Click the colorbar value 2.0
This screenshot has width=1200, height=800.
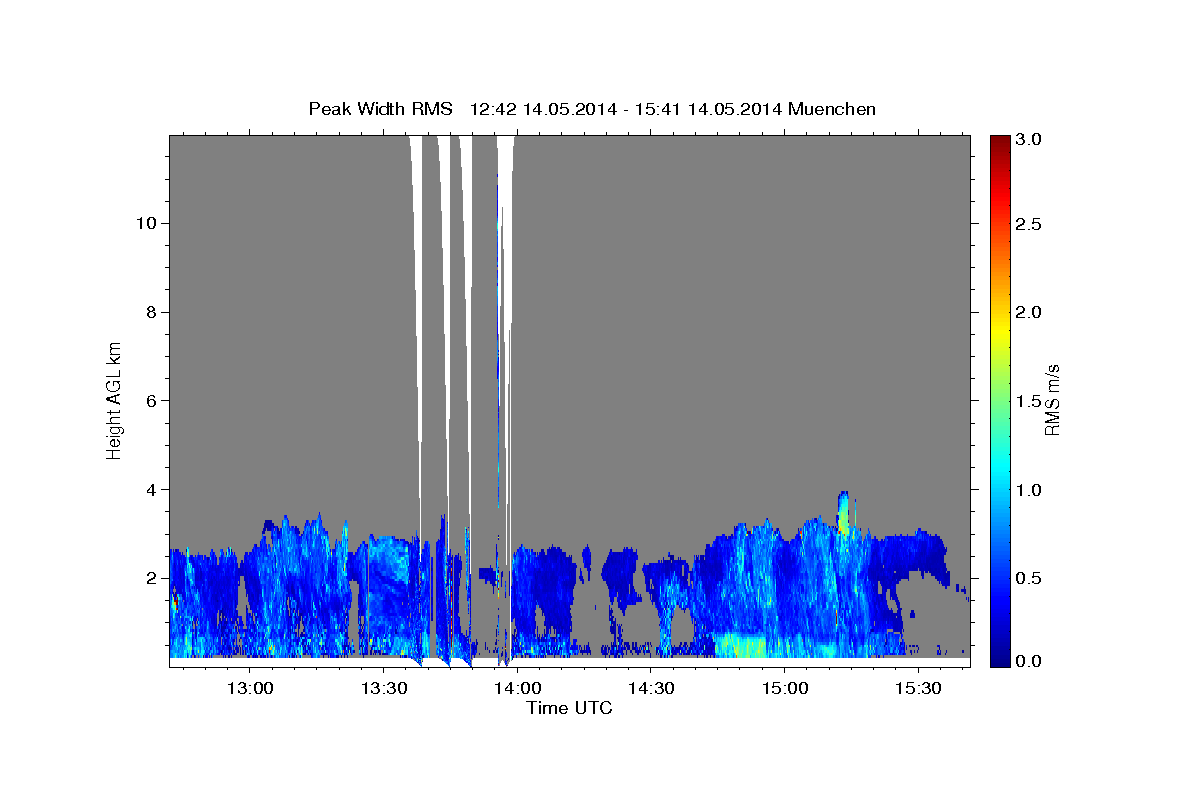pos(1029,312)
